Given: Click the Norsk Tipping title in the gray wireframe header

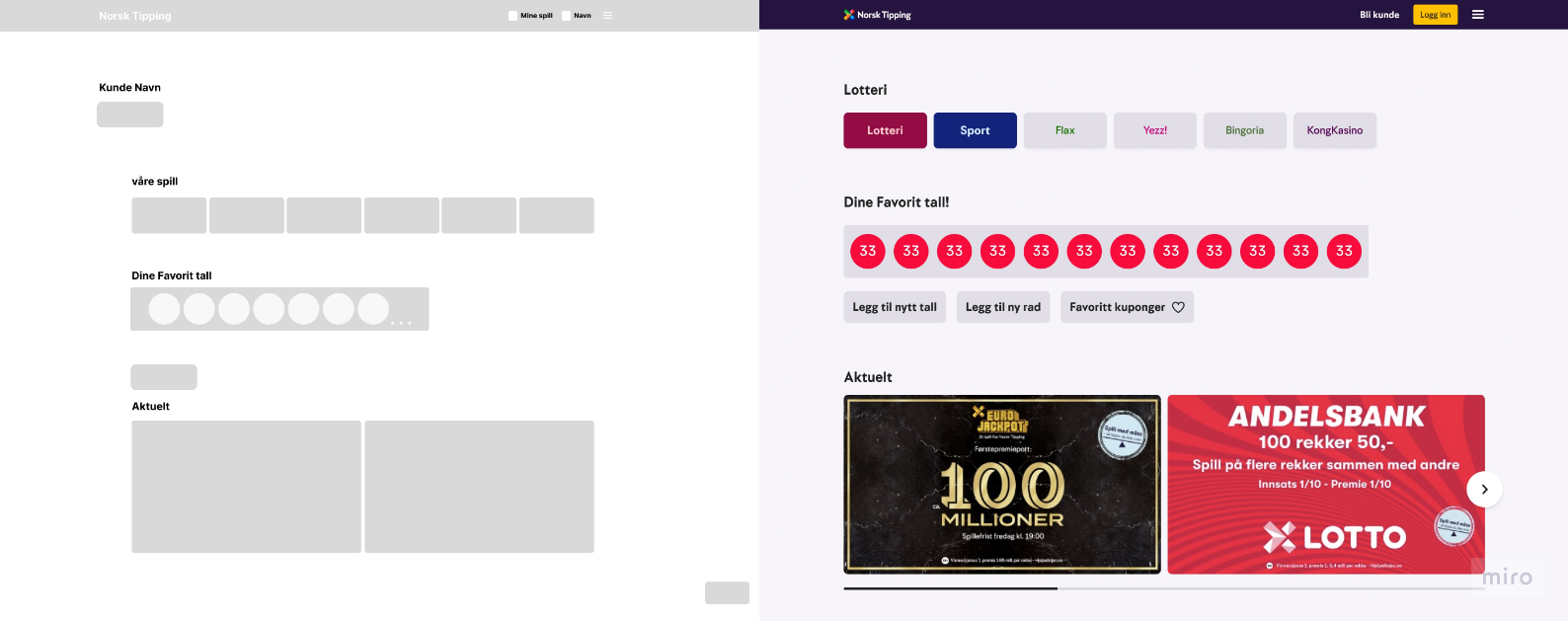Looking at the screenshot, I should (x=135, y=16).
